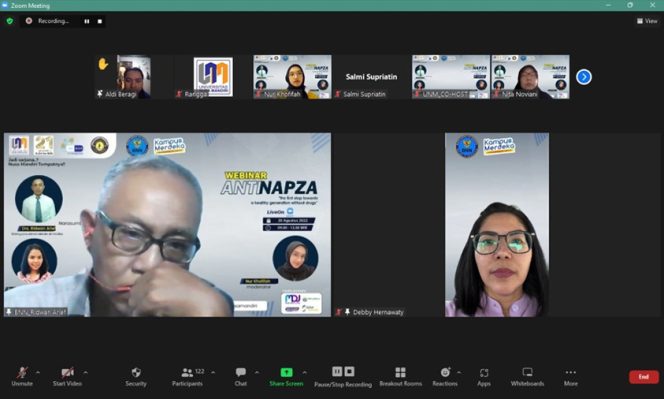The image size is (664, 399).
Task: Click the raised hand icon on Aldi Beragi
Action: 103,64
